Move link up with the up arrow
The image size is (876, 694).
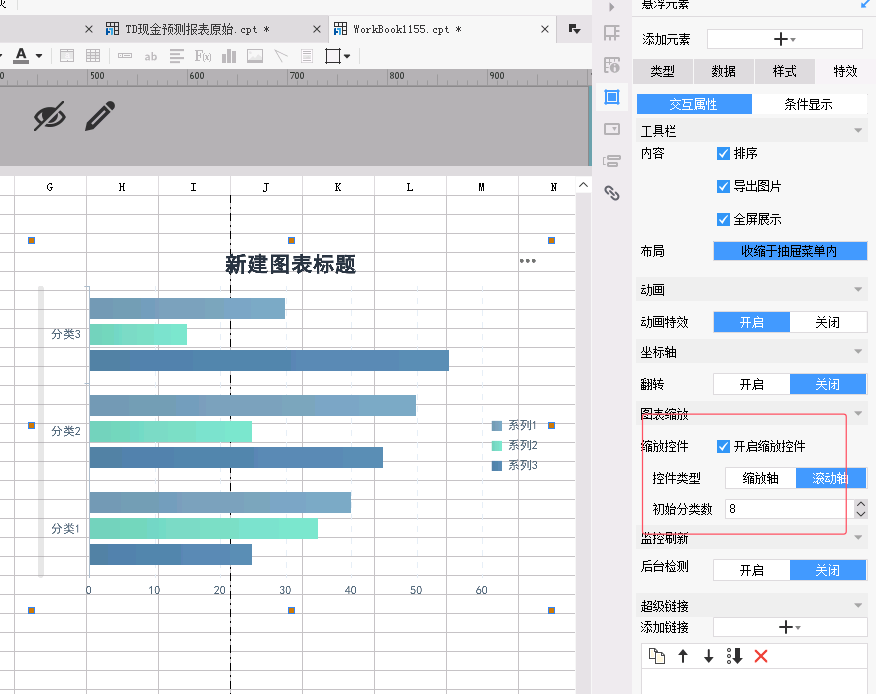(x=683, y=656)
